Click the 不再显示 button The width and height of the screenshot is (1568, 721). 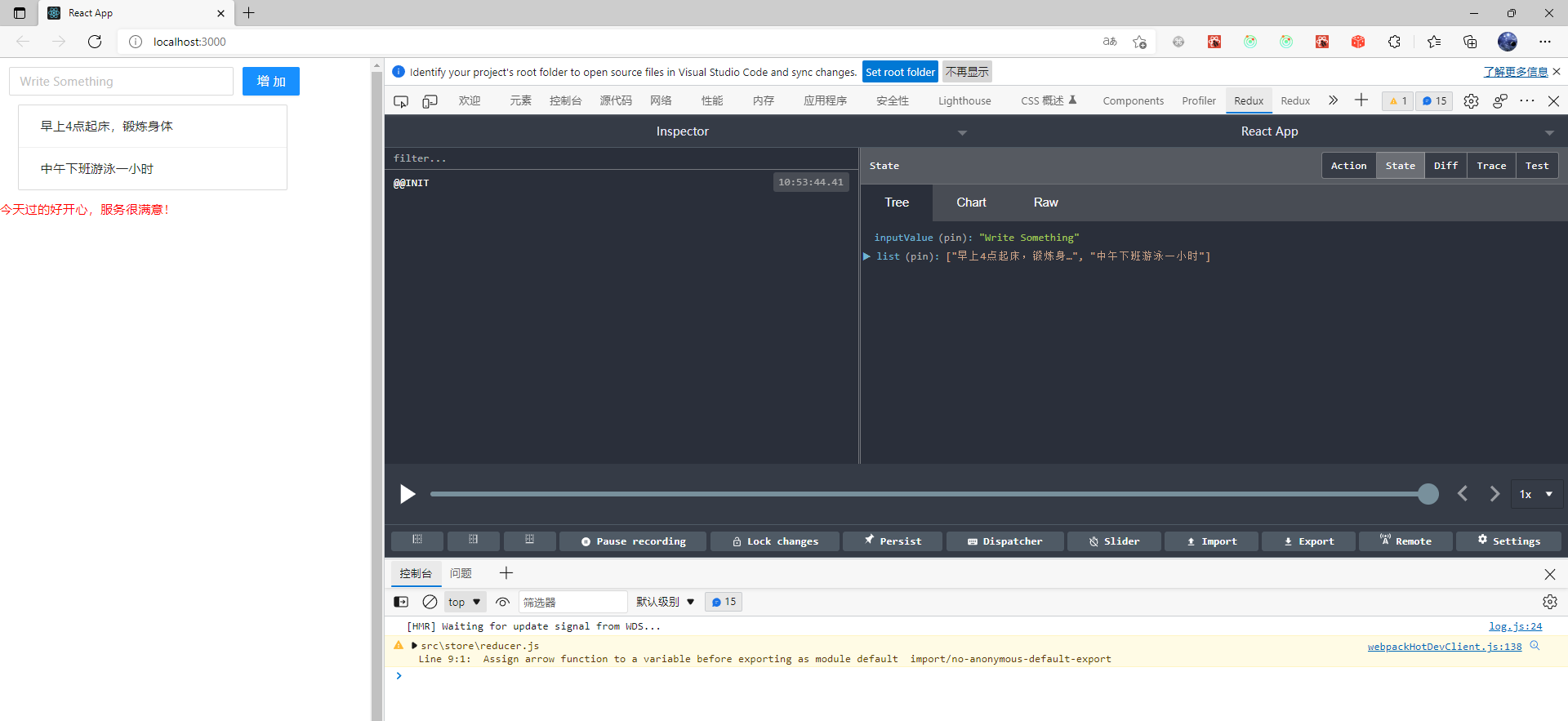pyautogui.click(x=967, y=72)
